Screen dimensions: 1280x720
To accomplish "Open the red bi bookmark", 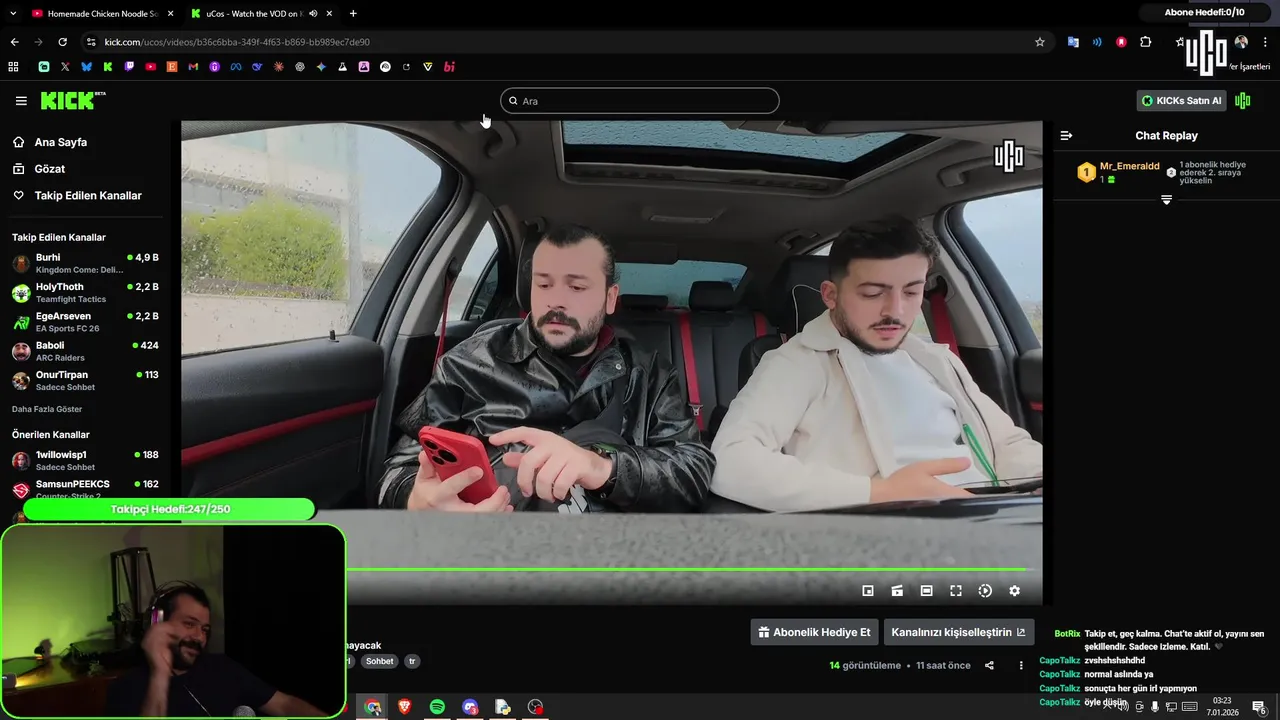I will coord(449,67).
